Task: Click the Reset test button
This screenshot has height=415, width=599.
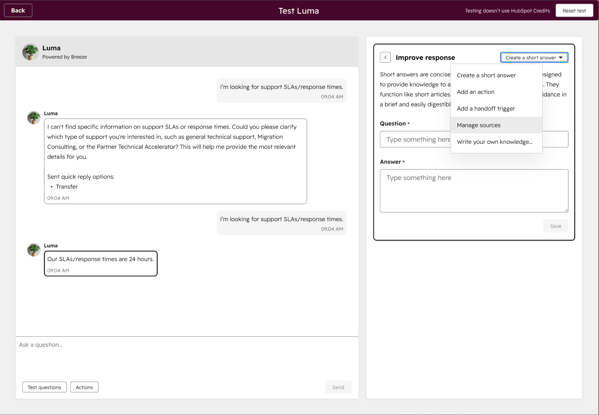Action: pos(574,11)
